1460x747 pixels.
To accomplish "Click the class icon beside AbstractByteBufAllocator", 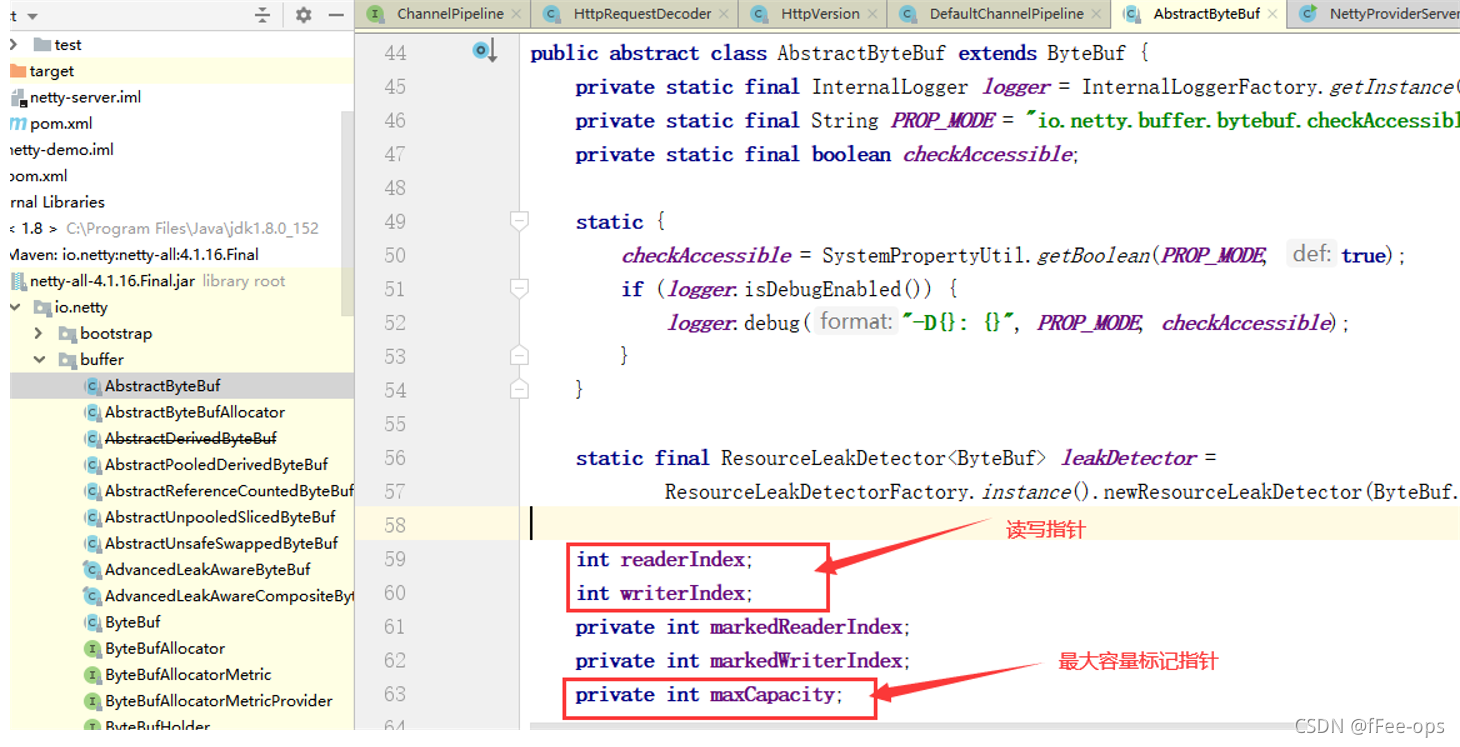I will click(92, 412).
